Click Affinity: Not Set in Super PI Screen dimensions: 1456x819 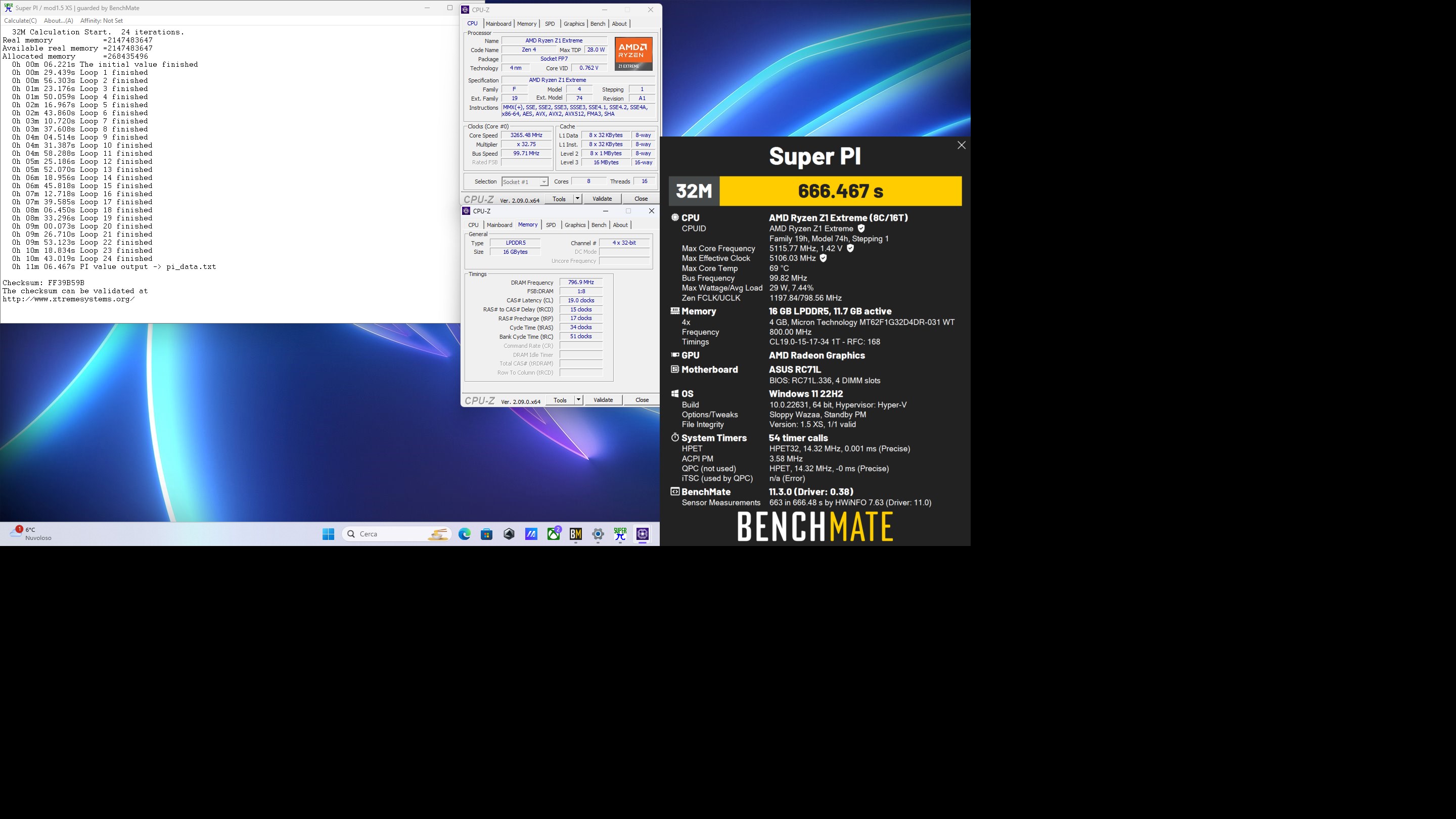pos(102,20)
